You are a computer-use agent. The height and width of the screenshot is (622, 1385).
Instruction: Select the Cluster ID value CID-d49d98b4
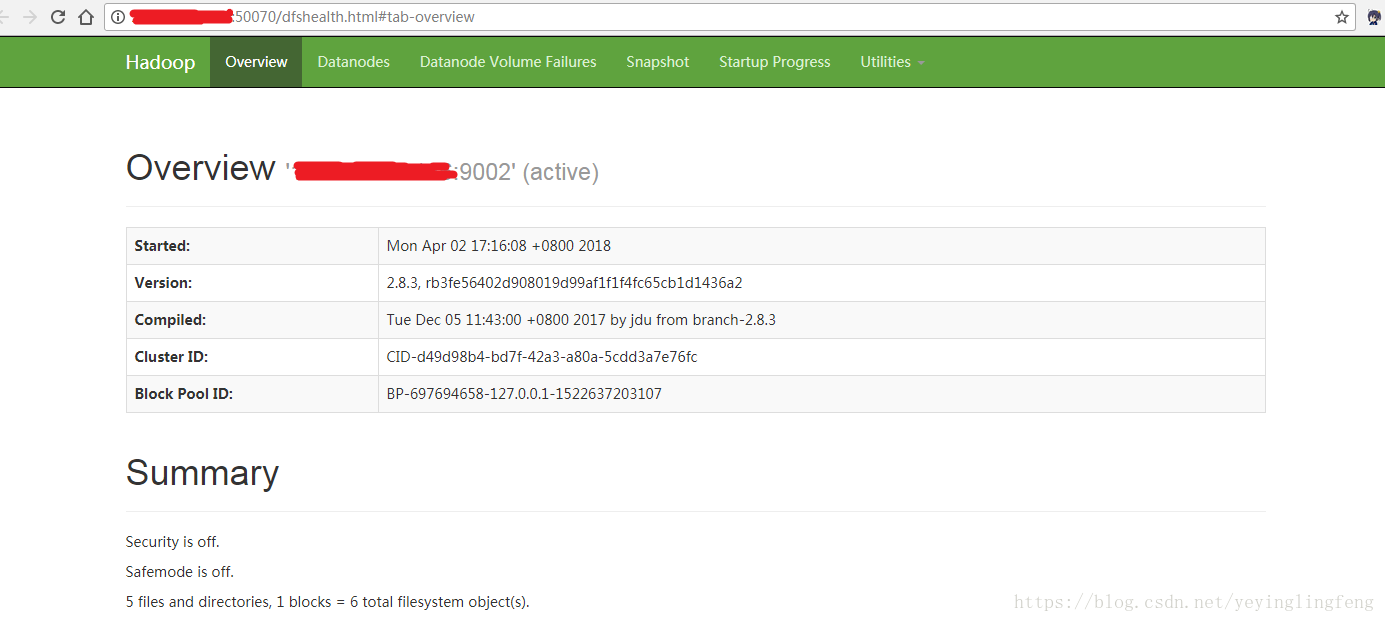542,357
